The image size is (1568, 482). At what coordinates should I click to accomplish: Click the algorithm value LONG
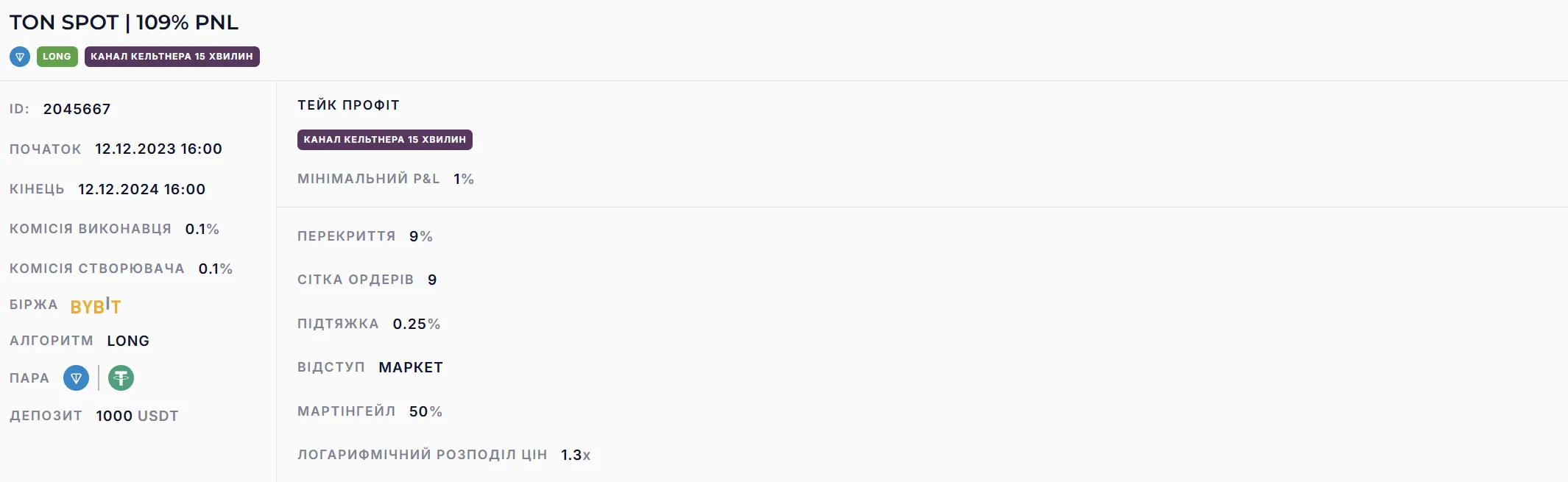[128, 341]
